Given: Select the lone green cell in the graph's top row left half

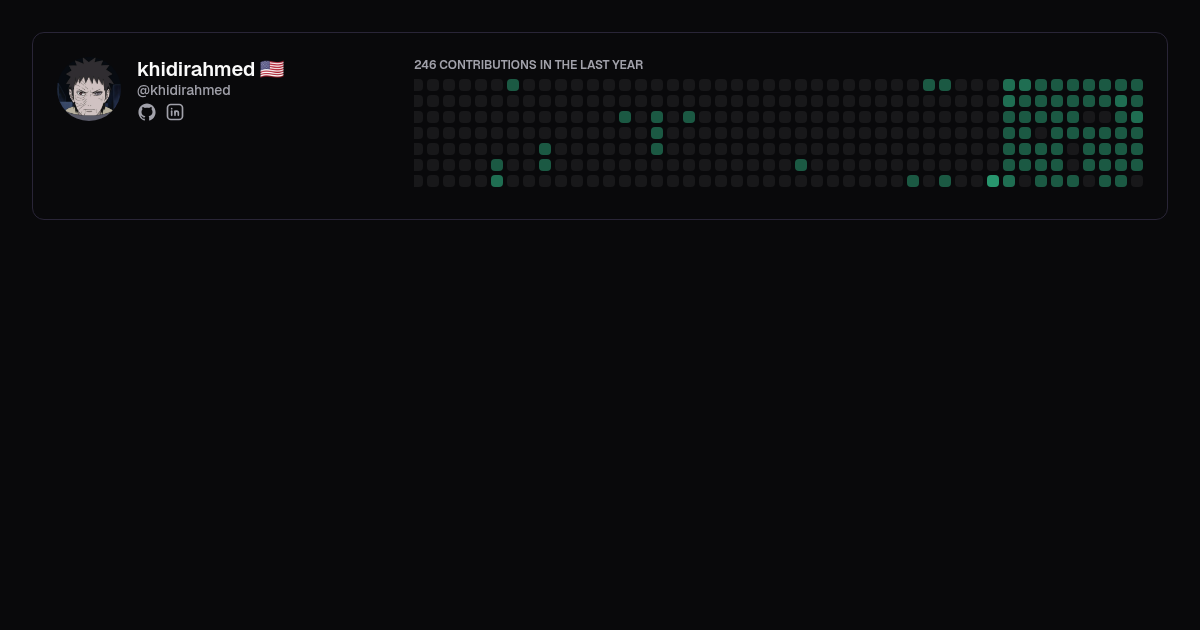Looking at the screenshot, I should (513, 85).
